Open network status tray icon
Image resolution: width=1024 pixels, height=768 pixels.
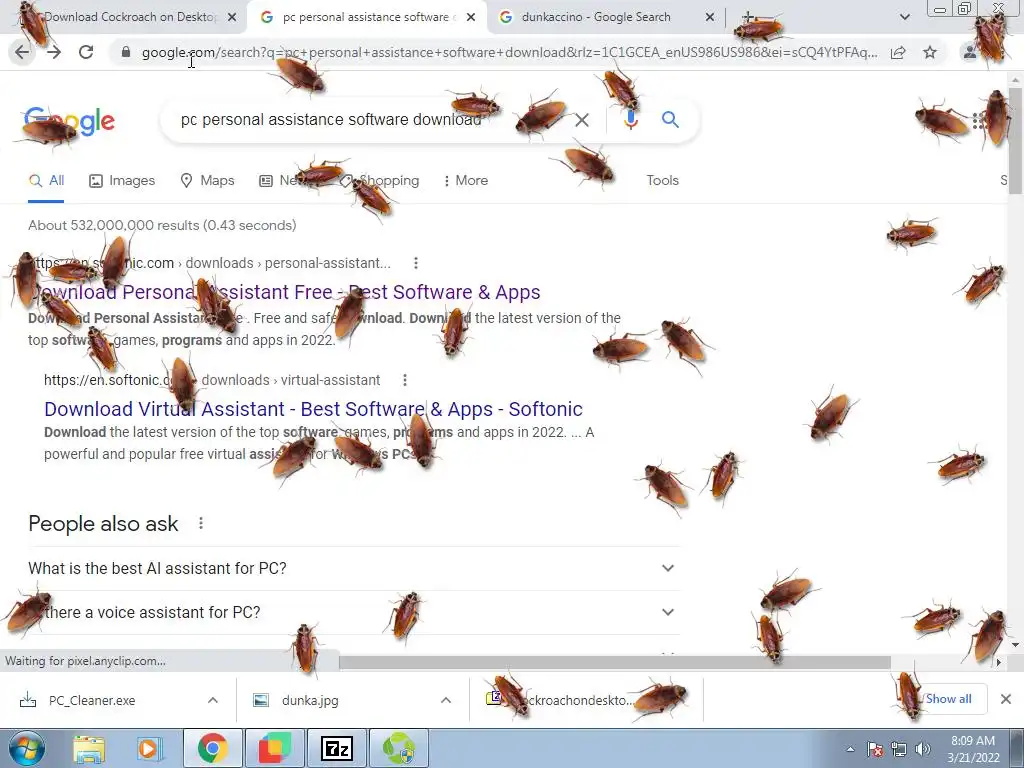coord(899,749)
